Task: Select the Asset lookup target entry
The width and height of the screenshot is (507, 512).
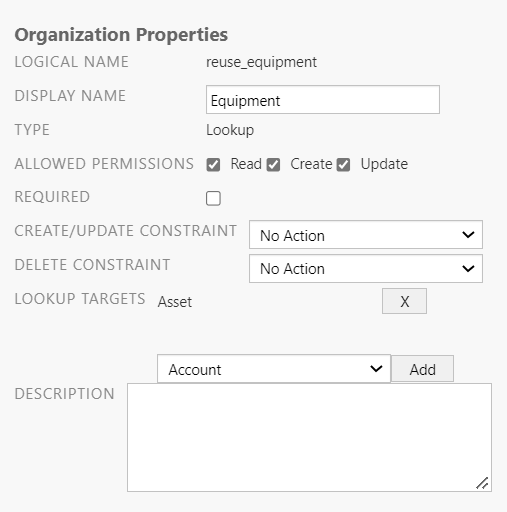Action: (x=175, y=302)
